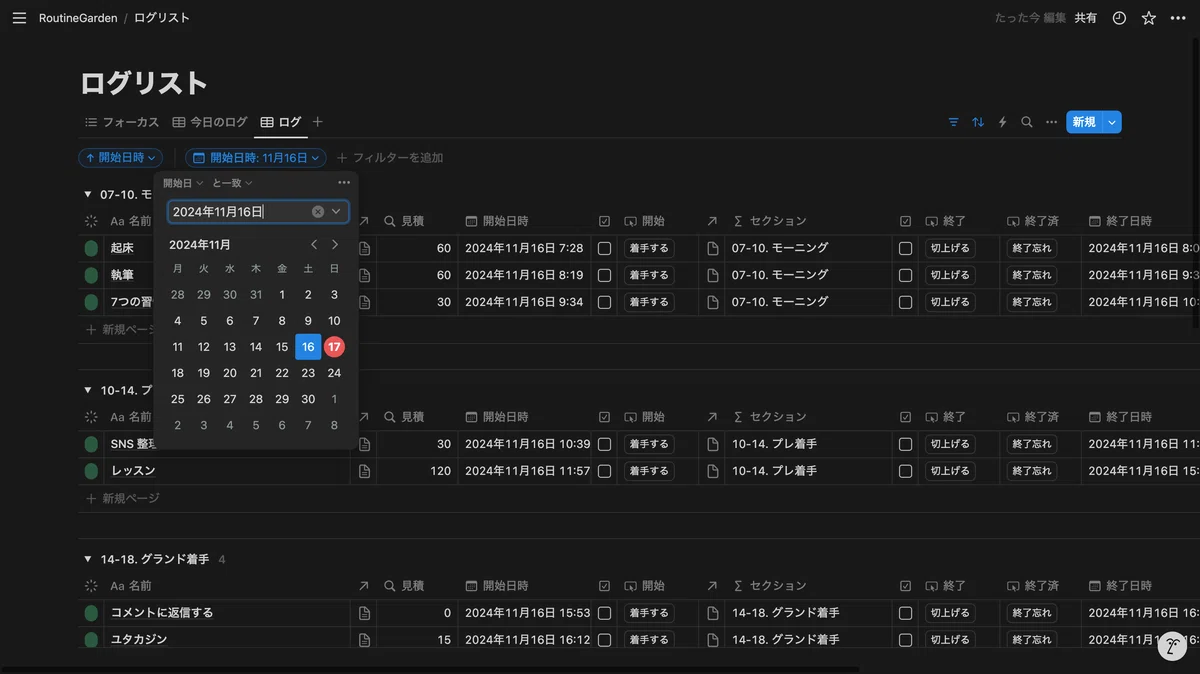Tick the 終了 checkbox for レッスン
This screenshot has height=674, width=1200.
coord(905,471)
